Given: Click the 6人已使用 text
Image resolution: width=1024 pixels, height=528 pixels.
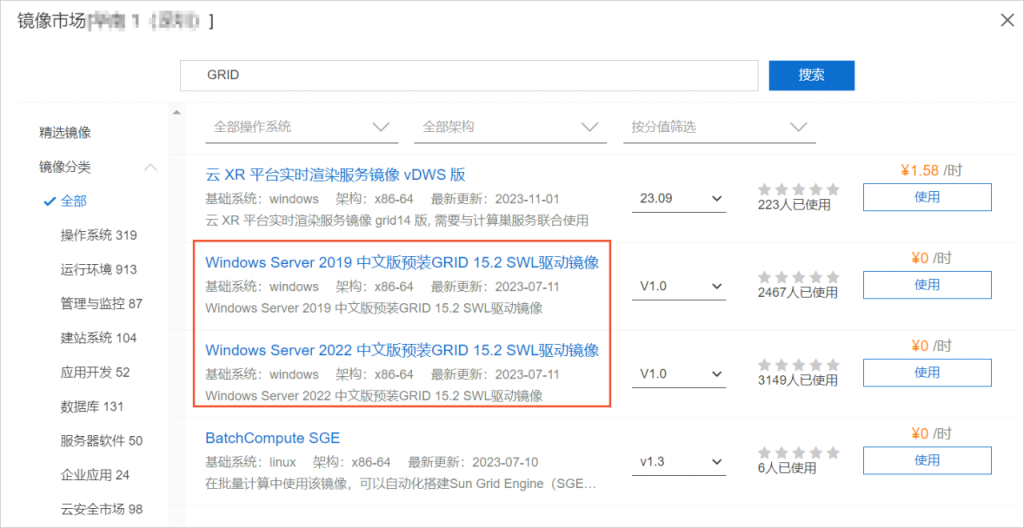Looking at the screenshot, I should [787, 468].
